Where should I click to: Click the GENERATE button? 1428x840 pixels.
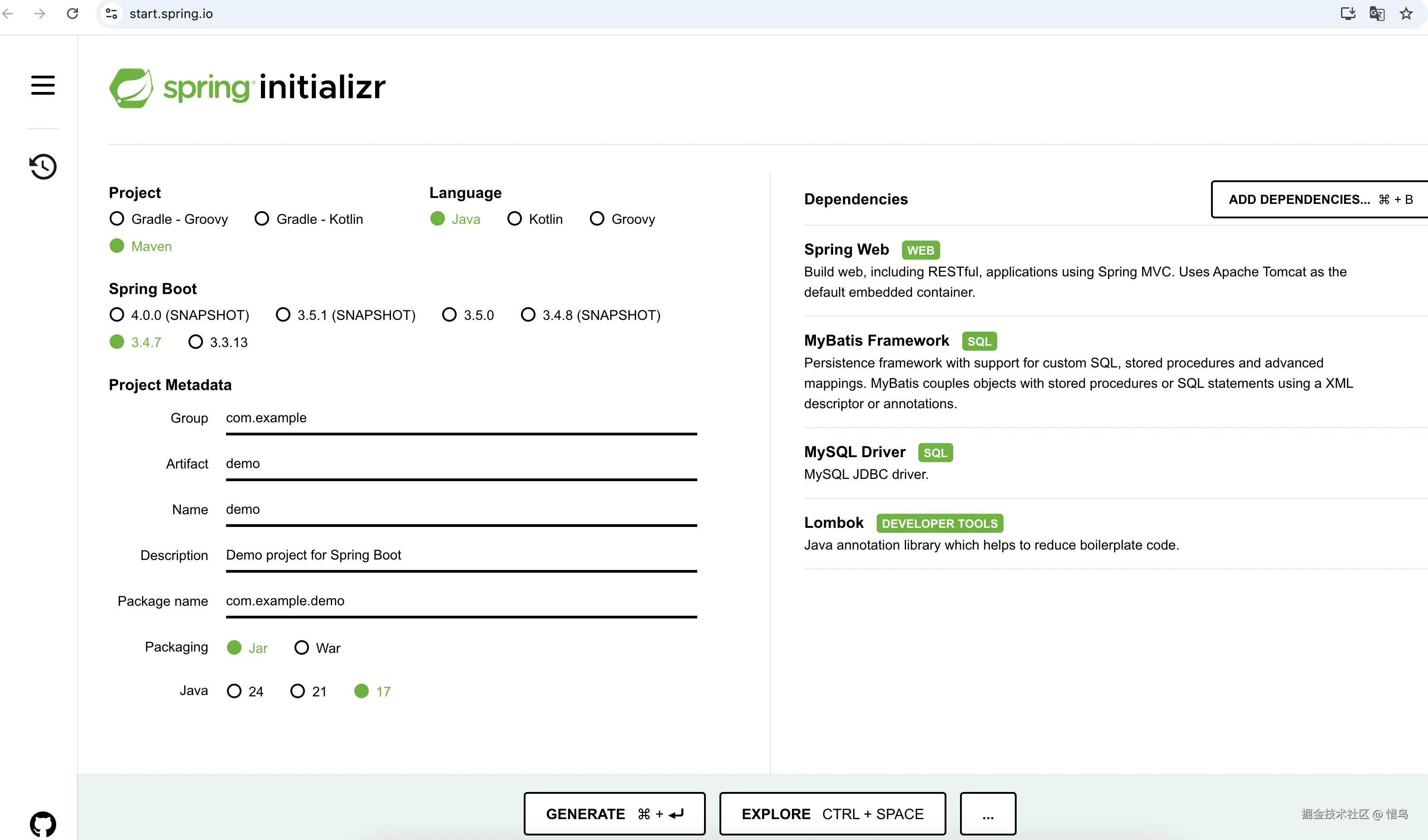614,814
